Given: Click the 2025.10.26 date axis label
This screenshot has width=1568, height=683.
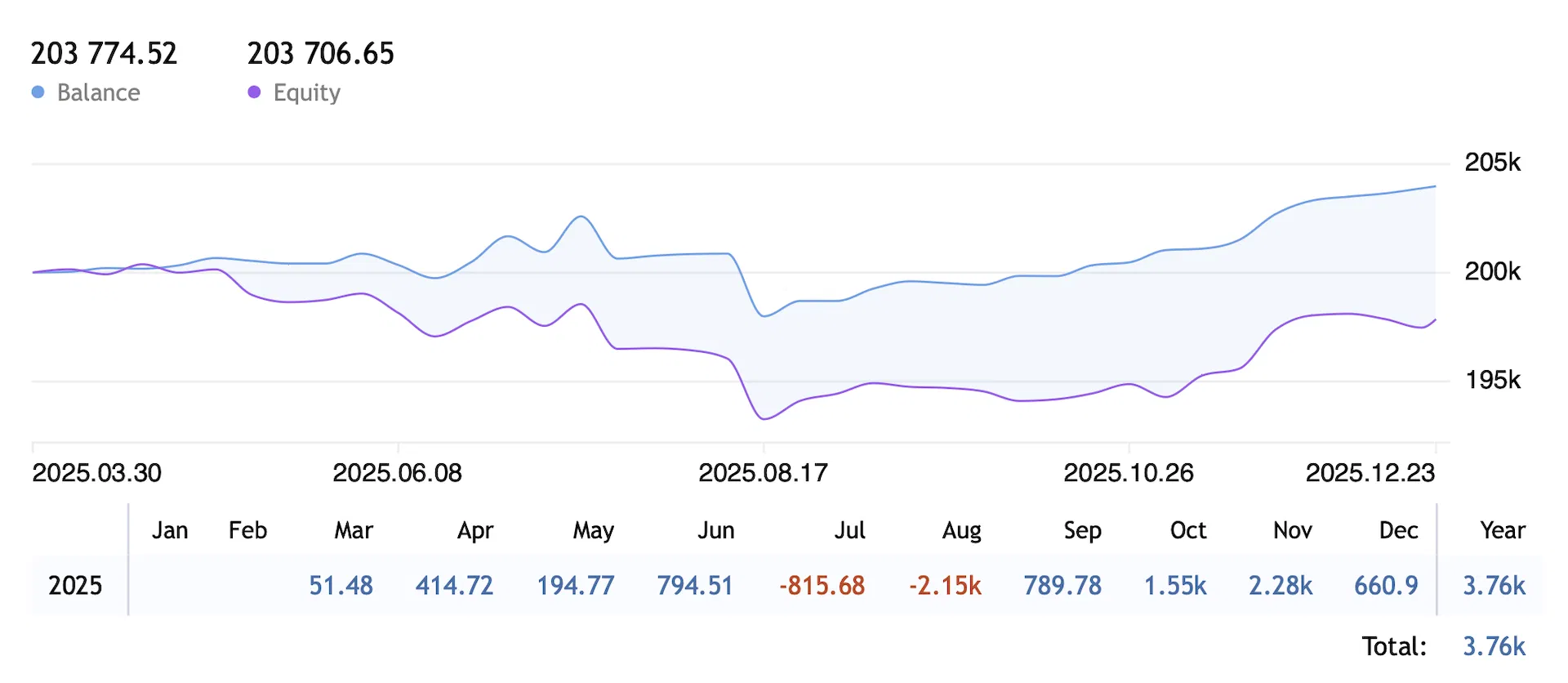Looking at the screenshot, I should pyautogui.click(x=1129, y=473).
